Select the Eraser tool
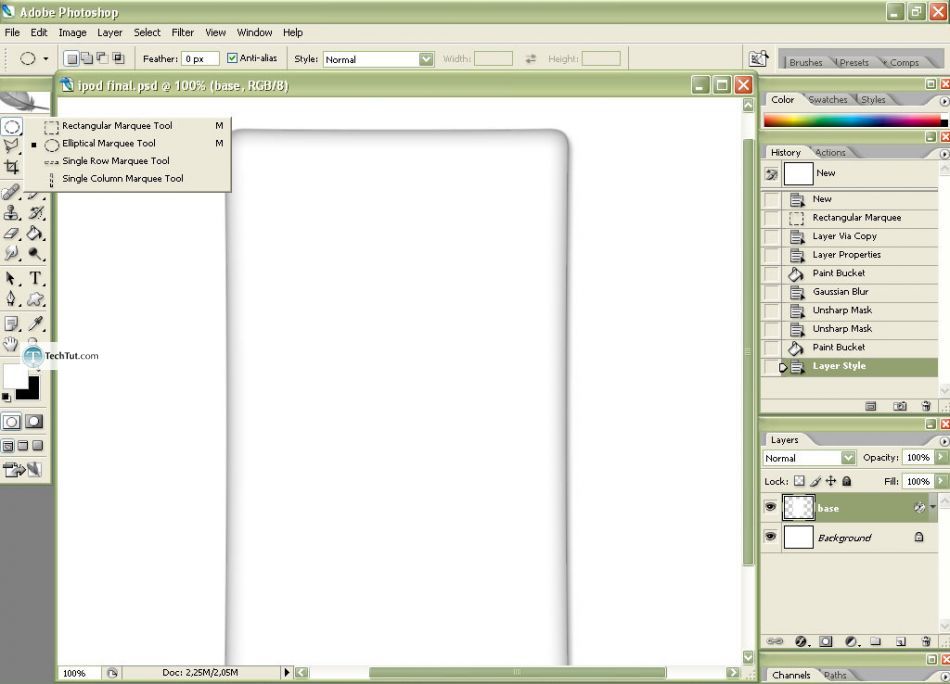The width and height of the screenshot is (950, 684). click(10, 233)
